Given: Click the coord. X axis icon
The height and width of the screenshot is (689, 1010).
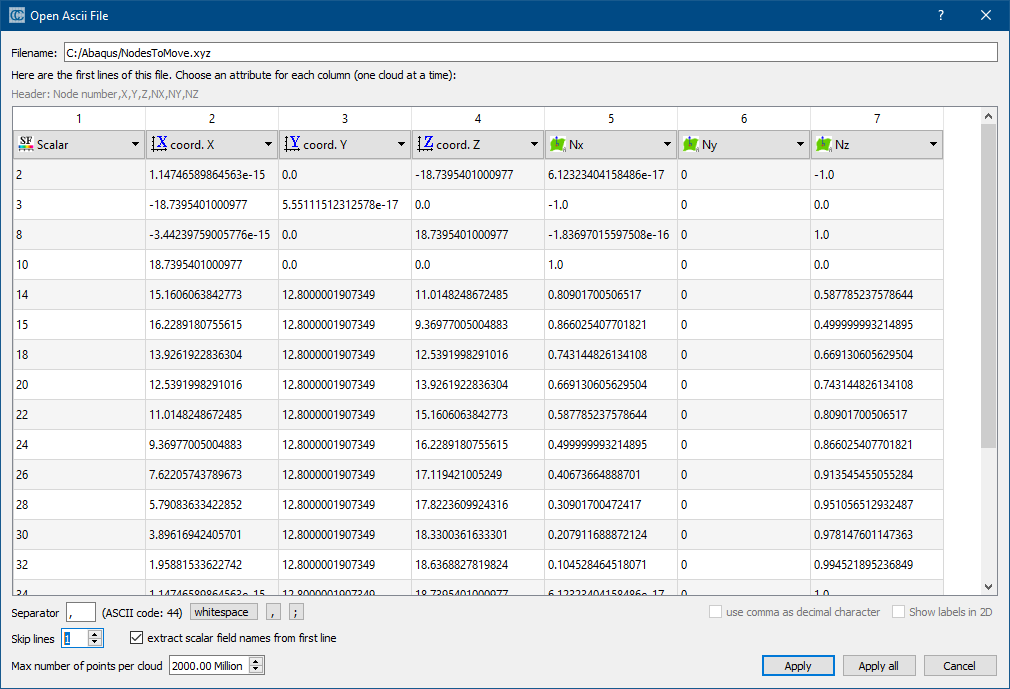Looking at the screenshot, I should 159,144.
